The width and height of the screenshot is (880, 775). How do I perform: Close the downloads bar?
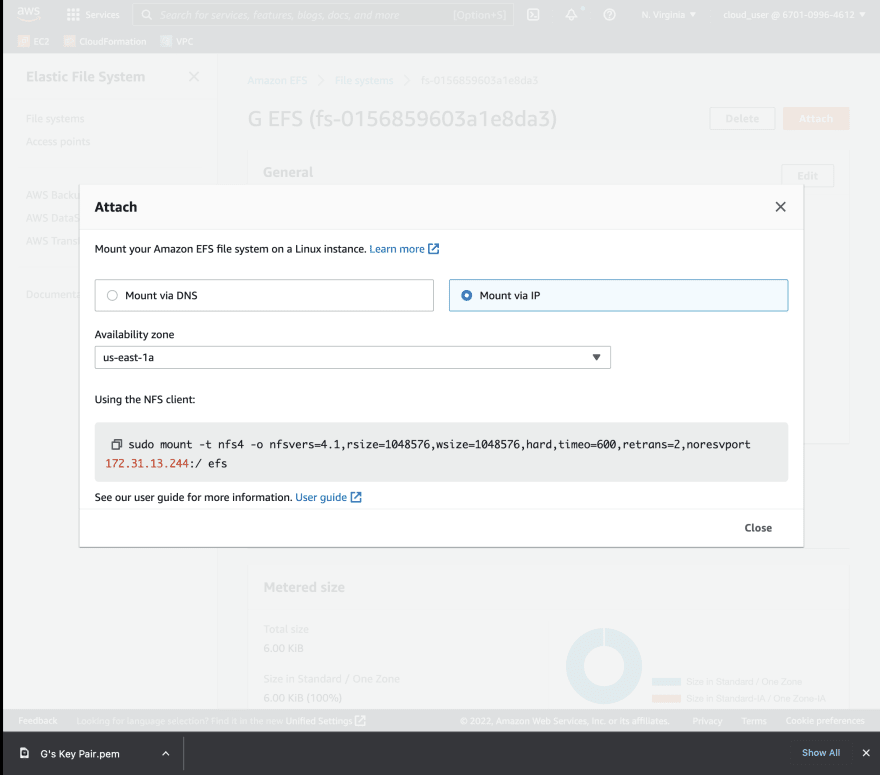pyautogui.click(x=866, y=753)
